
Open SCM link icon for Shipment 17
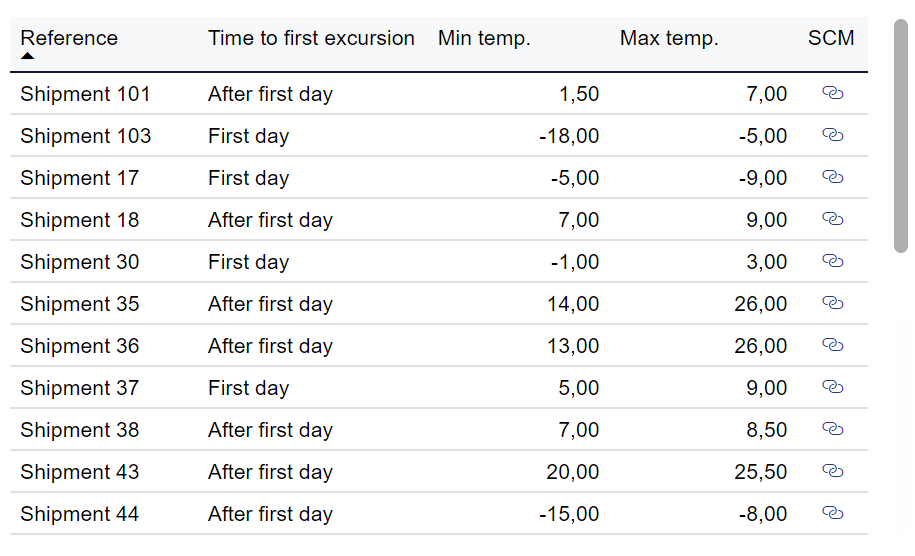click(833, 177)
